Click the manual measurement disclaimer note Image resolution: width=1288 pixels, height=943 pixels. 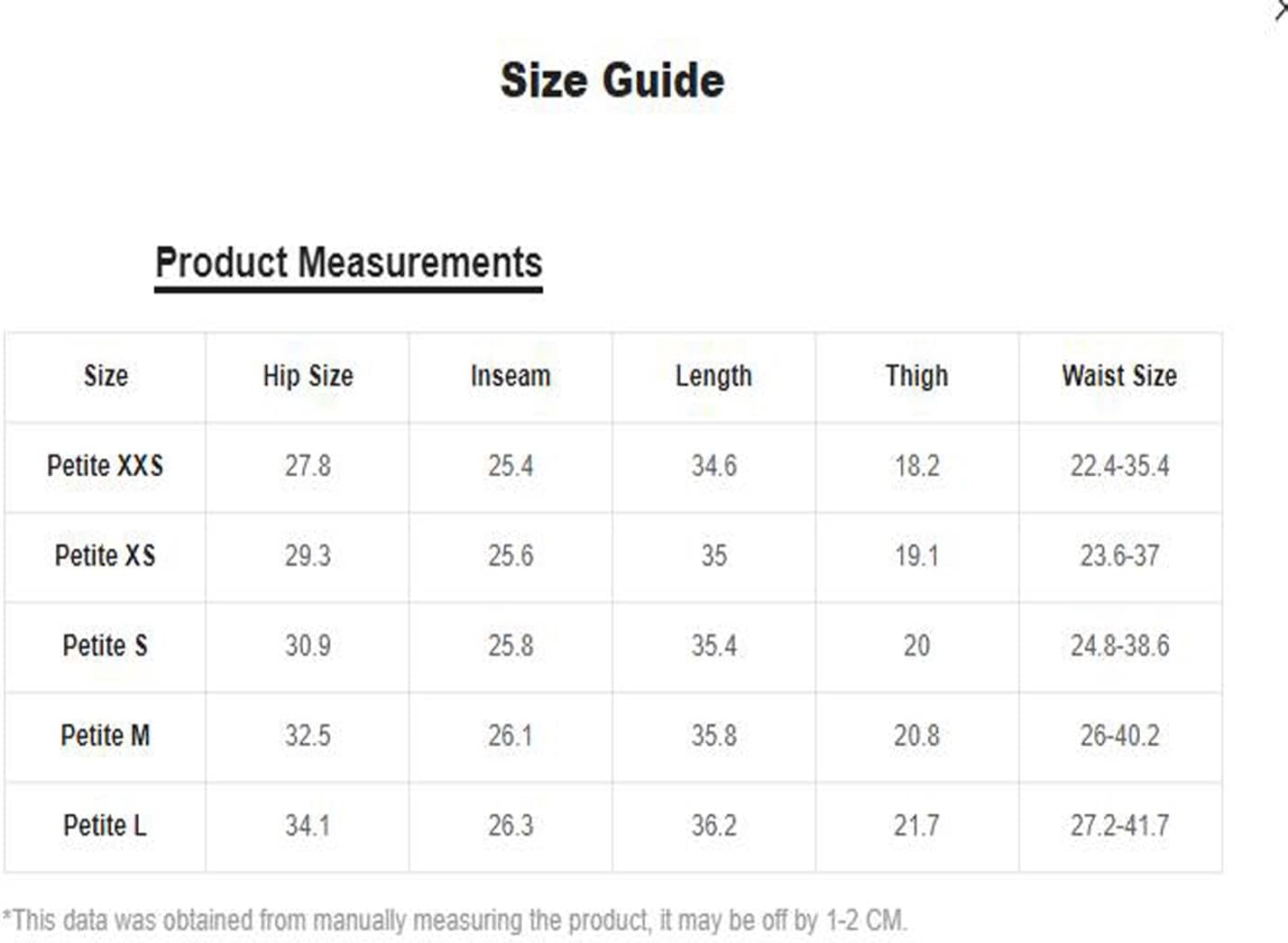point(455,920)
